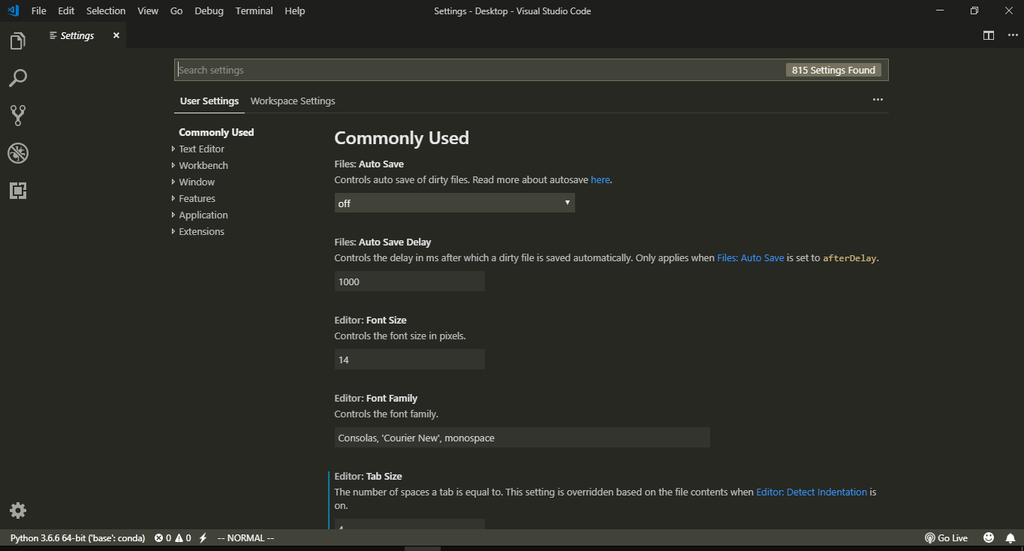The width and height of the screenshot is (1024, 551).
Task: Open the Terminal menu
Action: tap(254, 11)
